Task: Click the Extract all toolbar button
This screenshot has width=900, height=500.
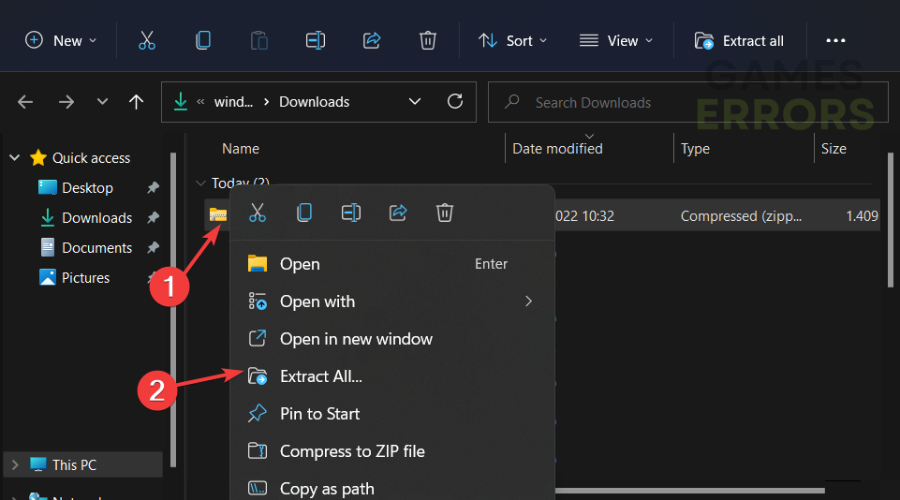Action: [739, 41]
